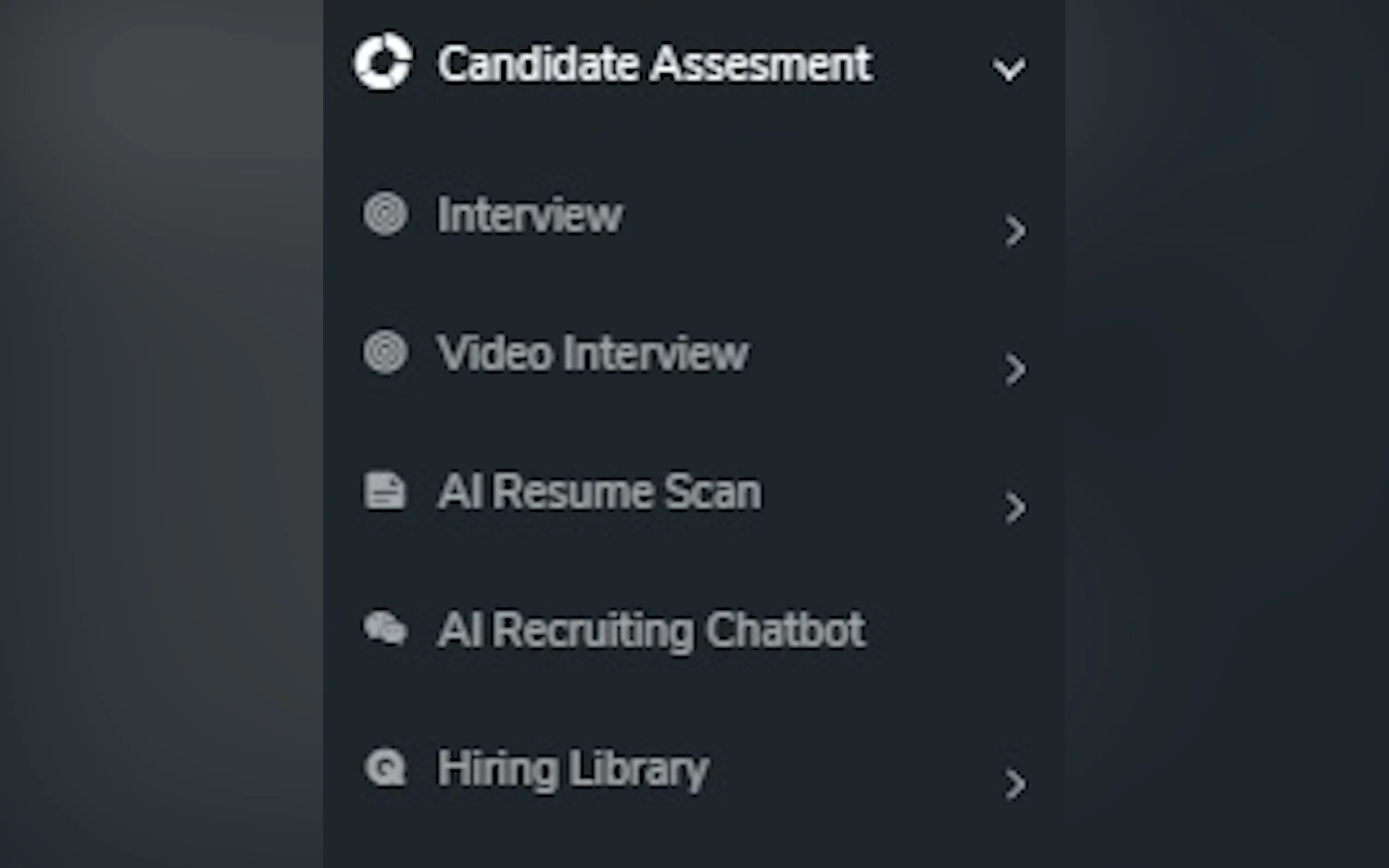The image size is (1389, 868).
Task: Click the AI Resume Scan document icon
Action: pos(384,491)
